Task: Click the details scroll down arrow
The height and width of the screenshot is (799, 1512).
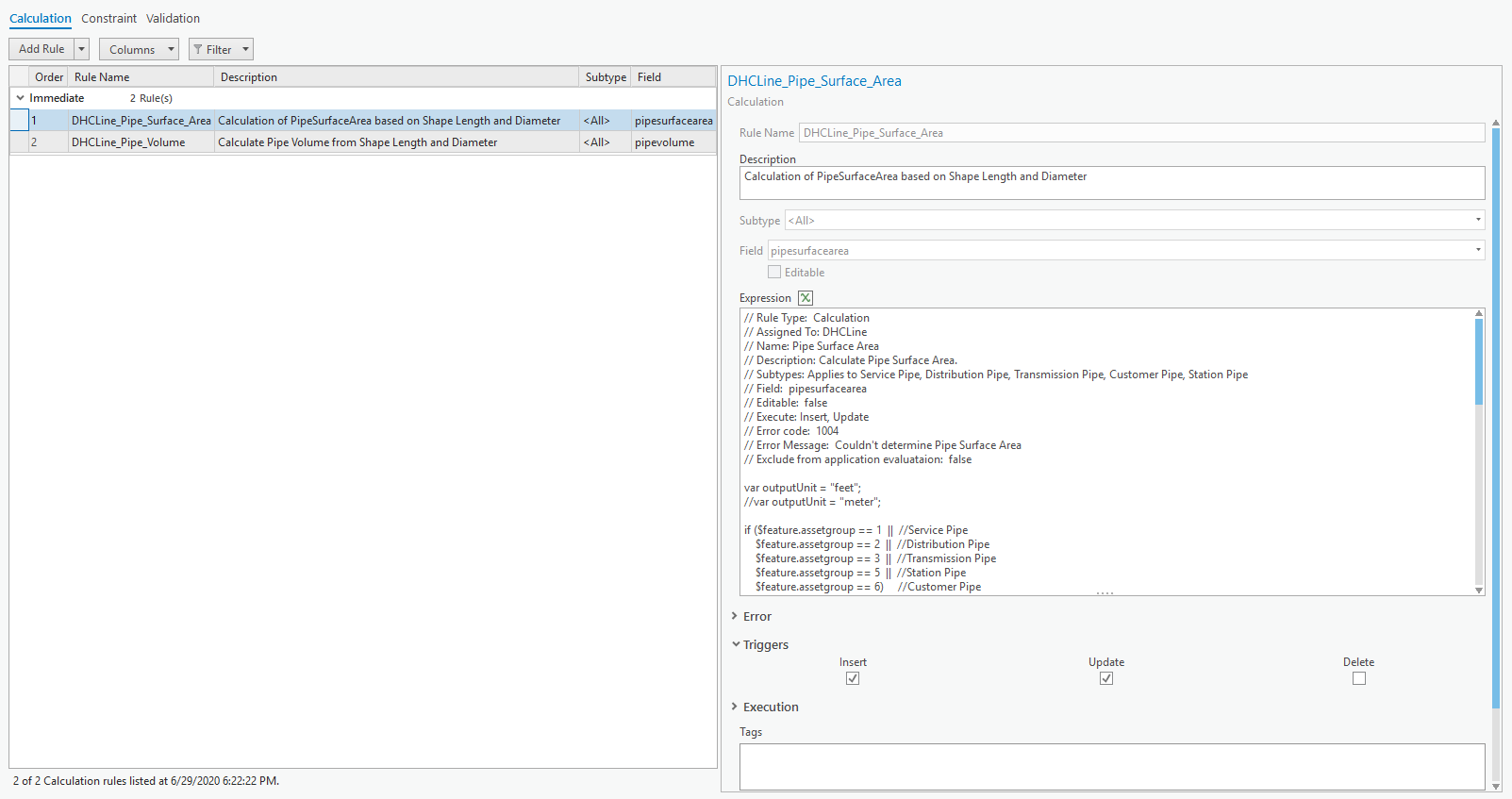Action: tap(1496, 786)
